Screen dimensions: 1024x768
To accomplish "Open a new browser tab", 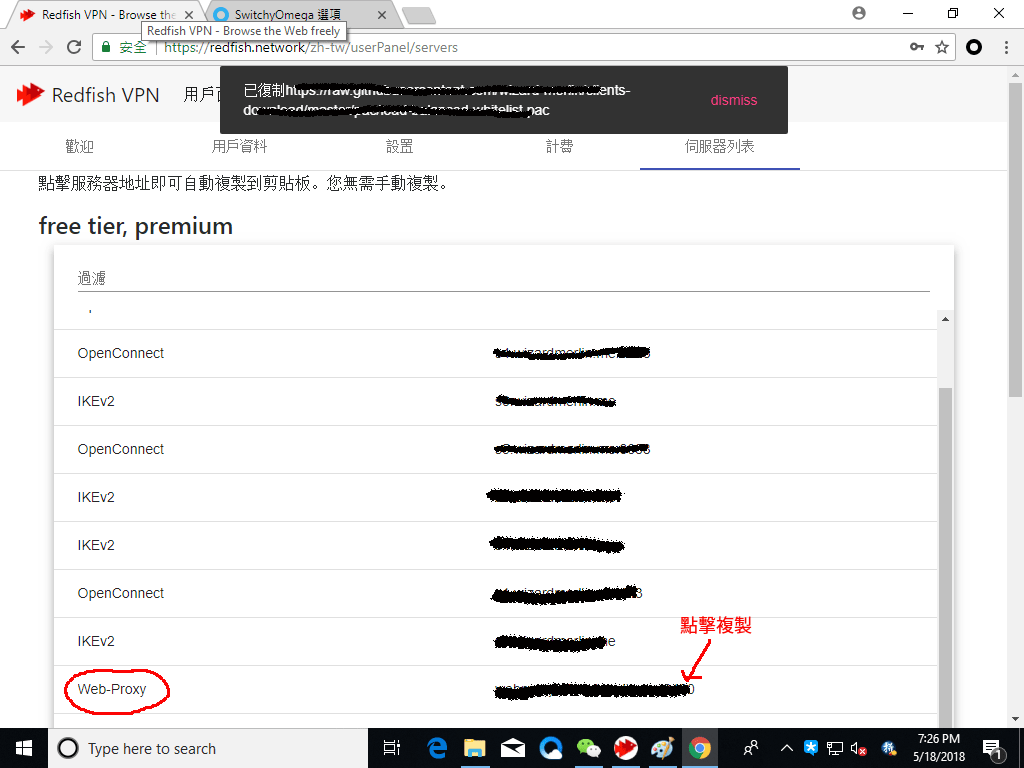I will (419, 16).
